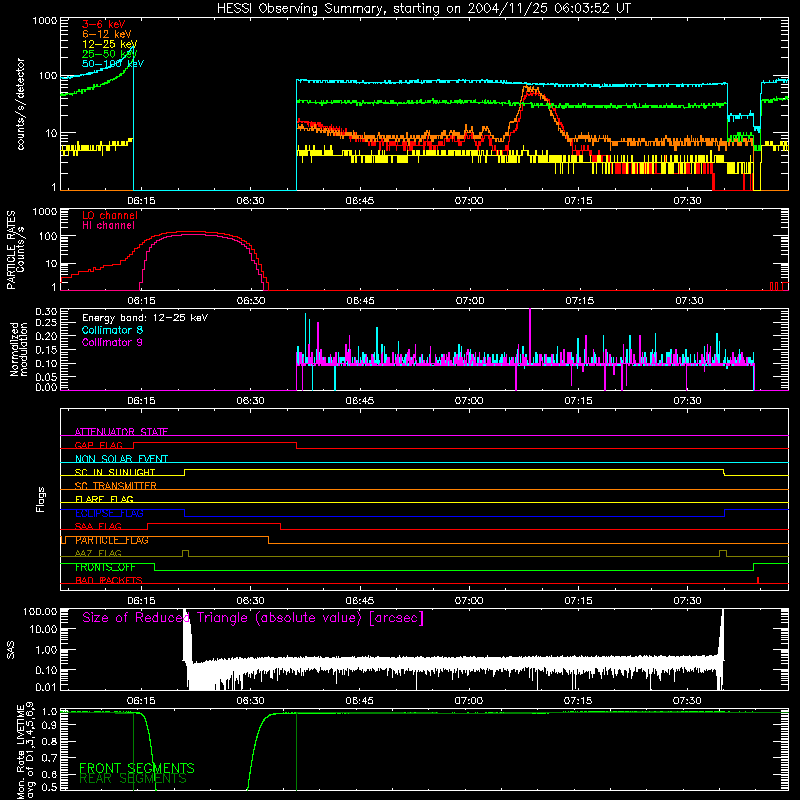Click the 0.30 value on modulation axis
The image size is (800, 800).
point(46,311)
